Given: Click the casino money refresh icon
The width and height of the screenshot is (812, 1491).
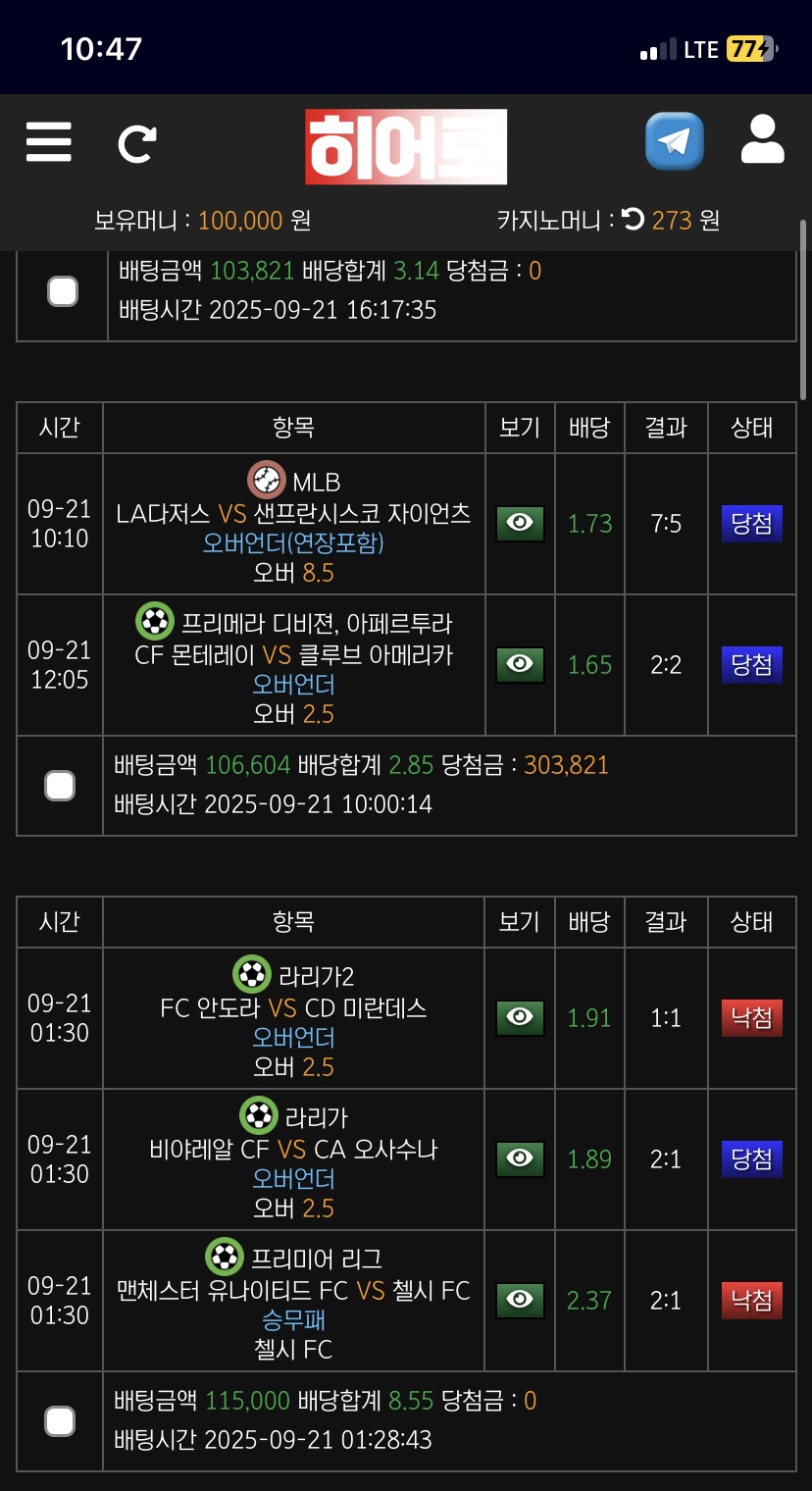Looking at the screenshot, I should pyautogui.click(x=634, y=219).
